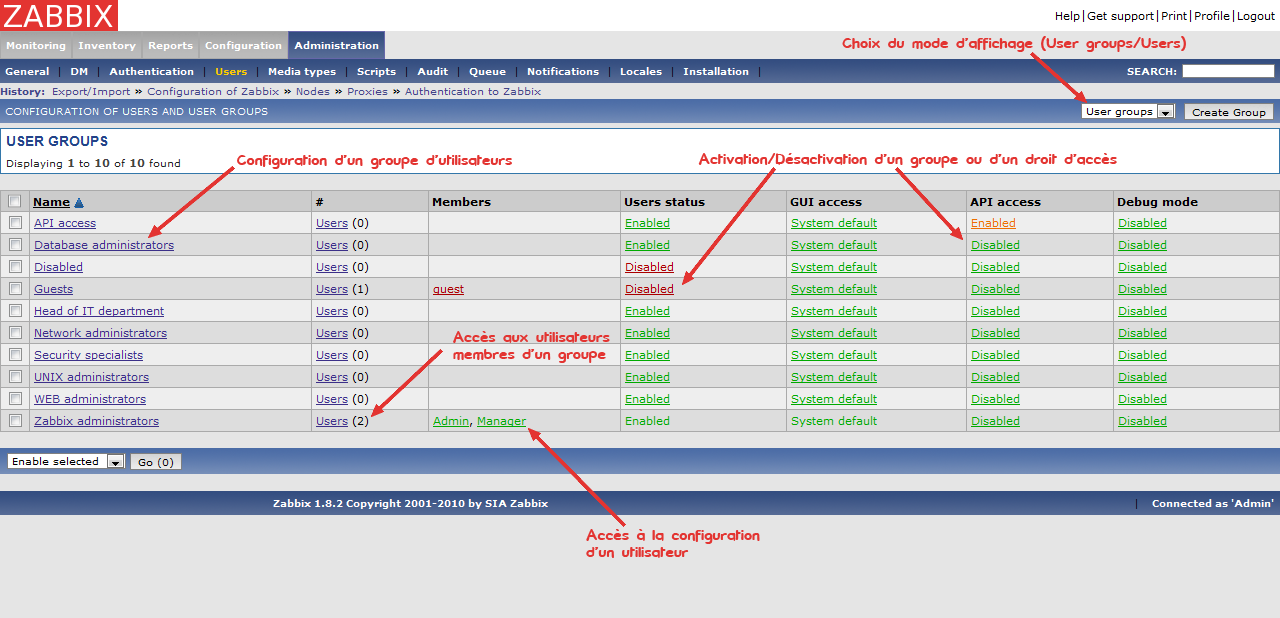Click the Name column sort arrow
Image resolution: width=1280 pixels, height=618 pixels.
[79, 202]
